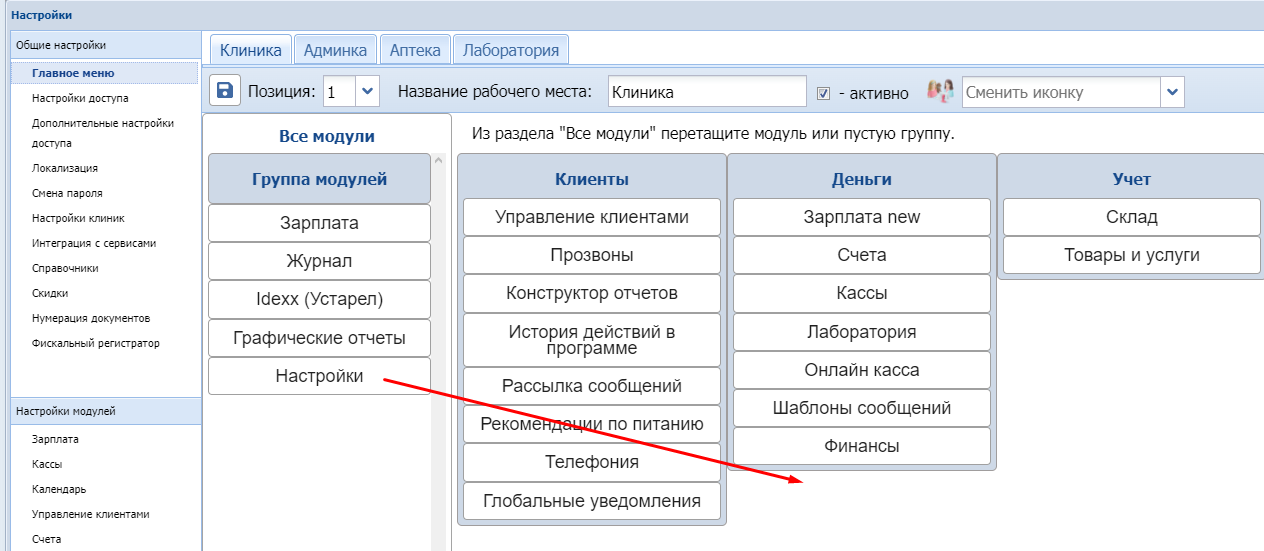Viewport: 1264px width, 551px height.
Task: Open the Позиция dropdown arrow
Action: [367, 92]
